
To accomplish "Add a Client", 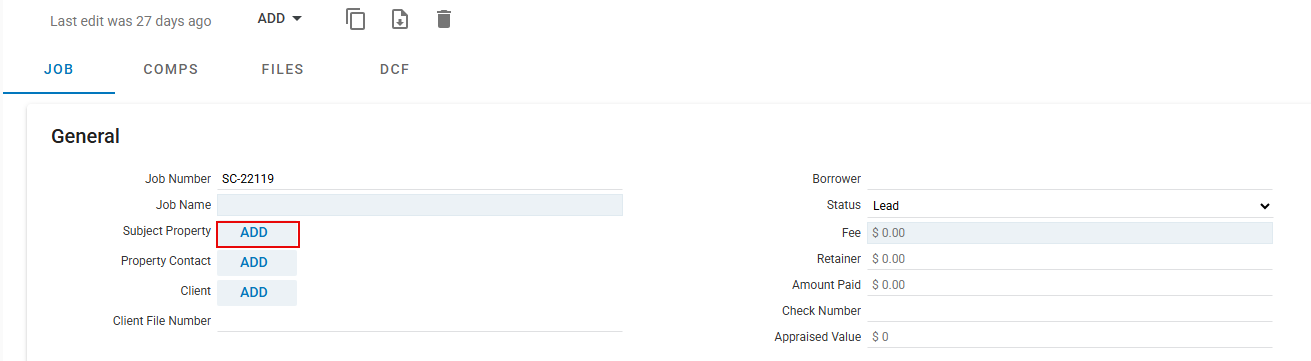I will (x=257, y=292).
